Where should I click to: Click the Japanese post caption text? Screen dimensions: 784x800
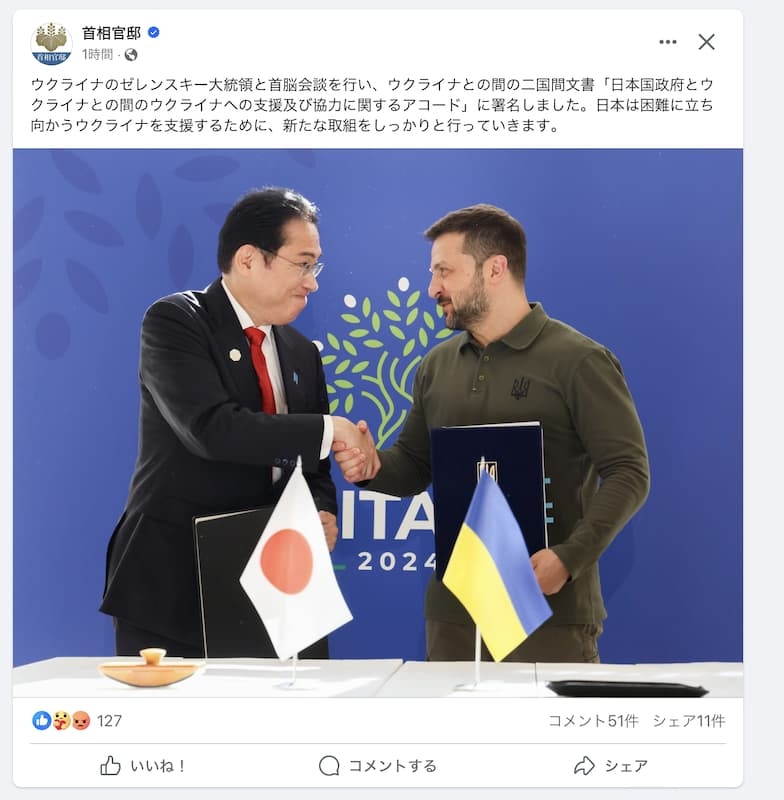point(372,105)
